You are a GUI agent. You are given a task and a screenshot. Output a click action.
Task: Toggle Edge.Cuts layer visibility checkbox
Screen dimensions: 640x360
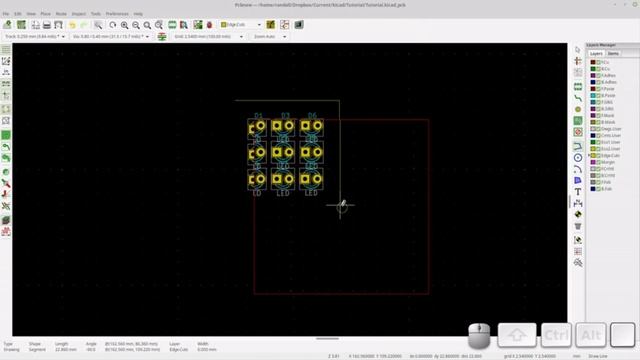(599, 156)
